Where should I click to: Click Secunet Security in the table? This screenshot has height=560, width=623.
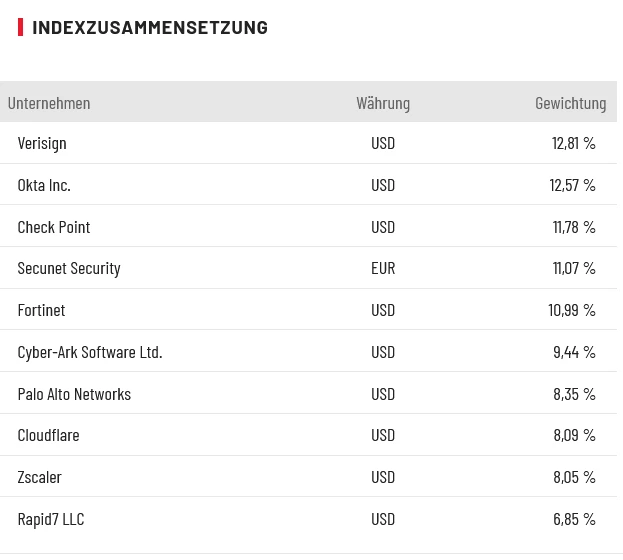(69, 268)
